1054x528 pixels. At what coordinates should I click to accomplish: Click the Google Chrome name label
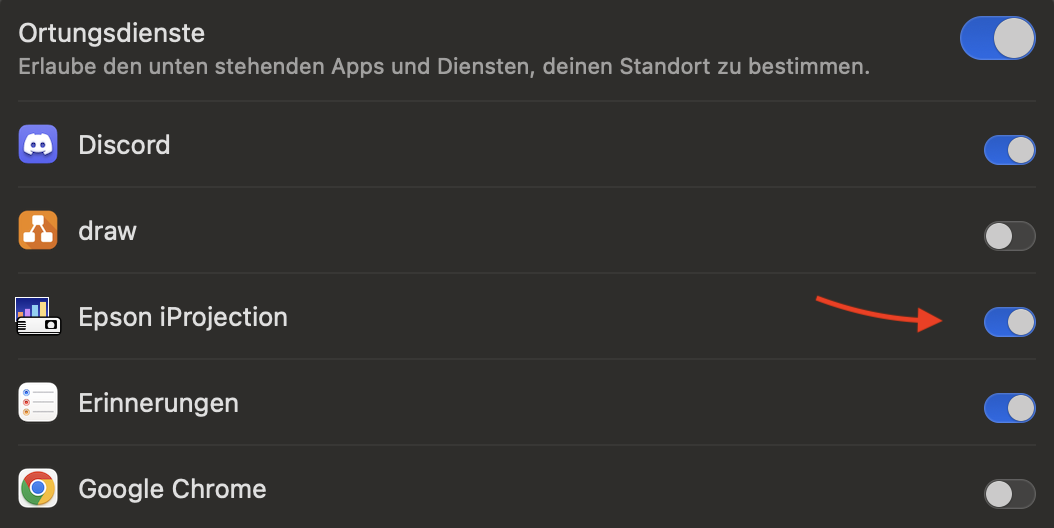172,489
